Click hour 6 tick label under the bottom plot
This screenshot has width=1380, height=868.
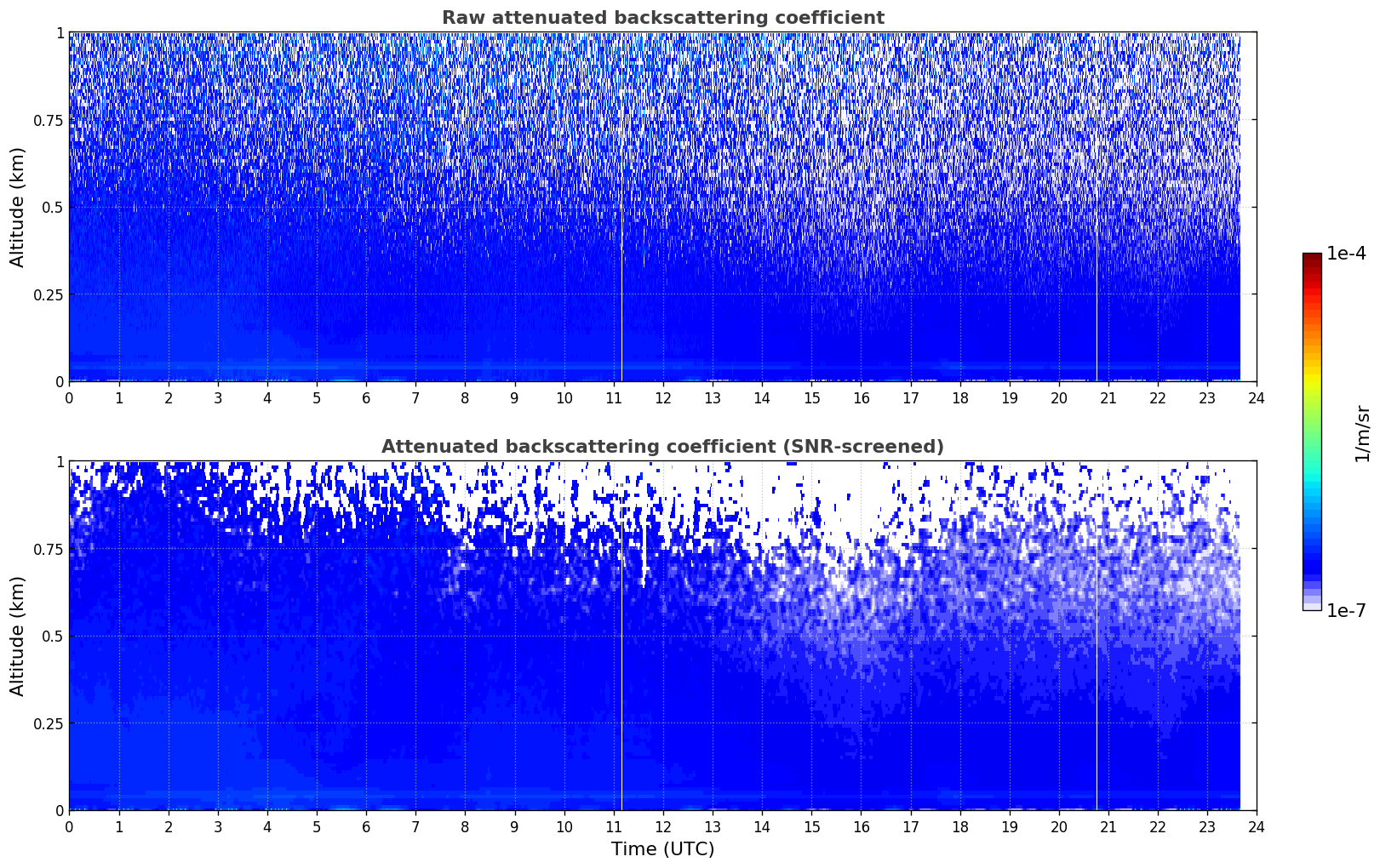pyautogui.click(x=366, y=826)
